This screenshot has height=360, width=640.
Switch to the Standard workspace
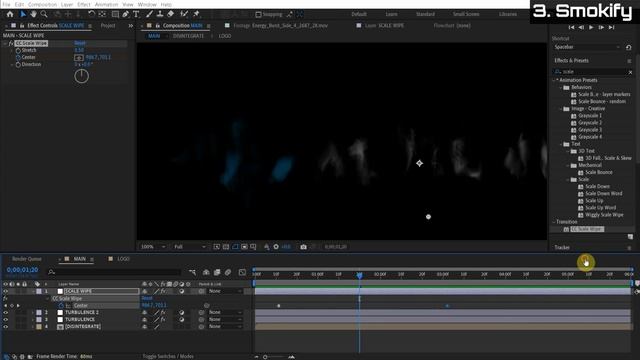[425, 14]
